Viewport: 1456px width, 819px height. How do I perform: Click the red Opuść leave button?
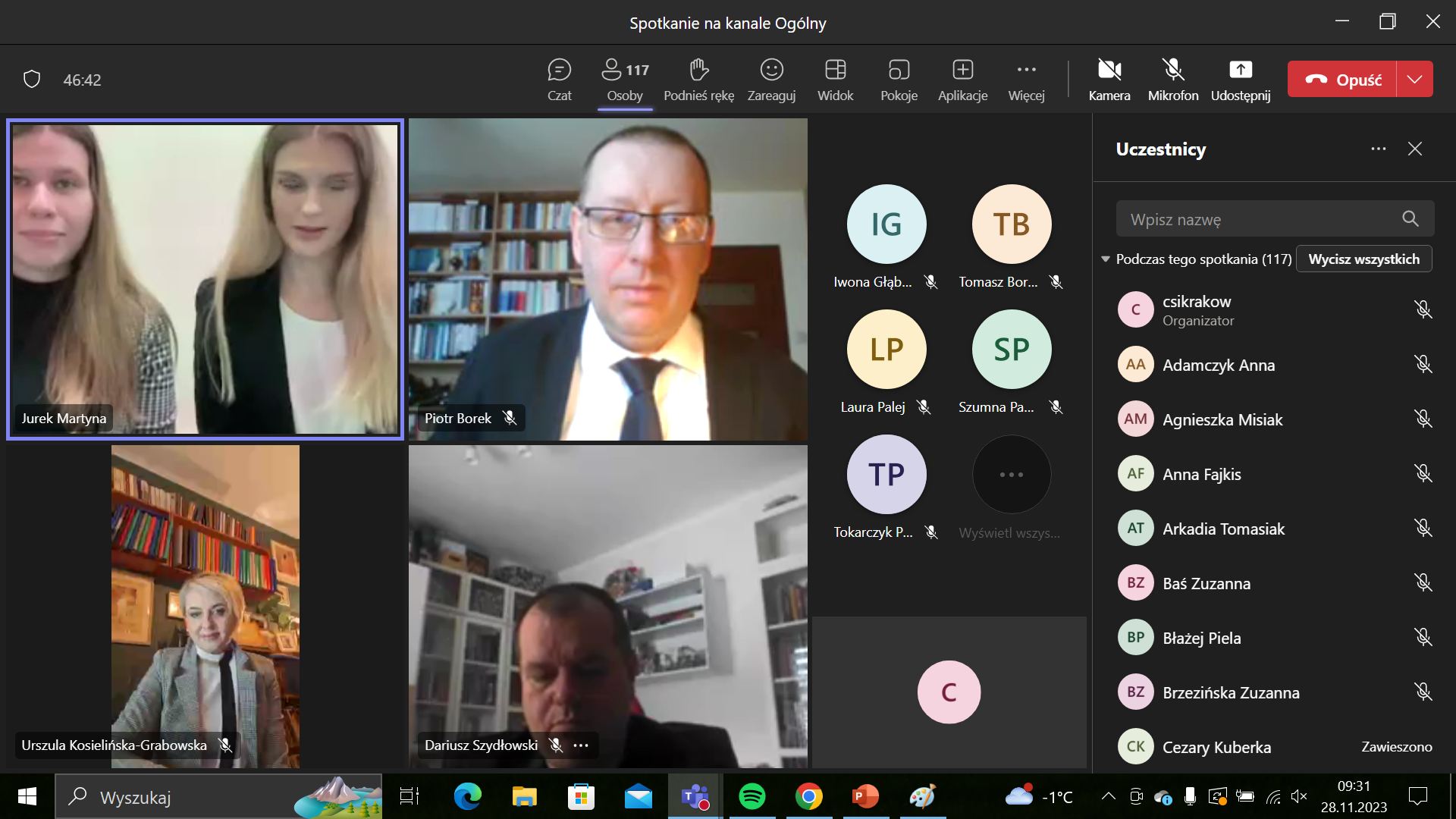pyautogui.click(x=1342, y=79)
